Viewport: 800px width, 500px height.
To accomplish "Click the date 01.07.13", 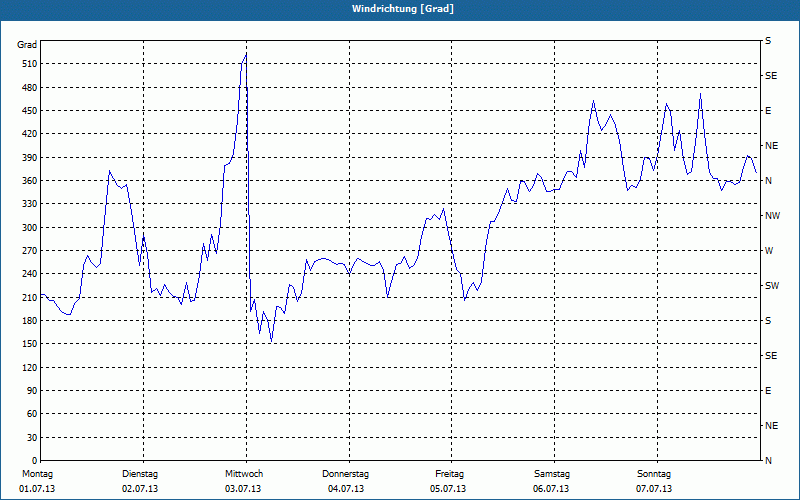I will 37,489.
